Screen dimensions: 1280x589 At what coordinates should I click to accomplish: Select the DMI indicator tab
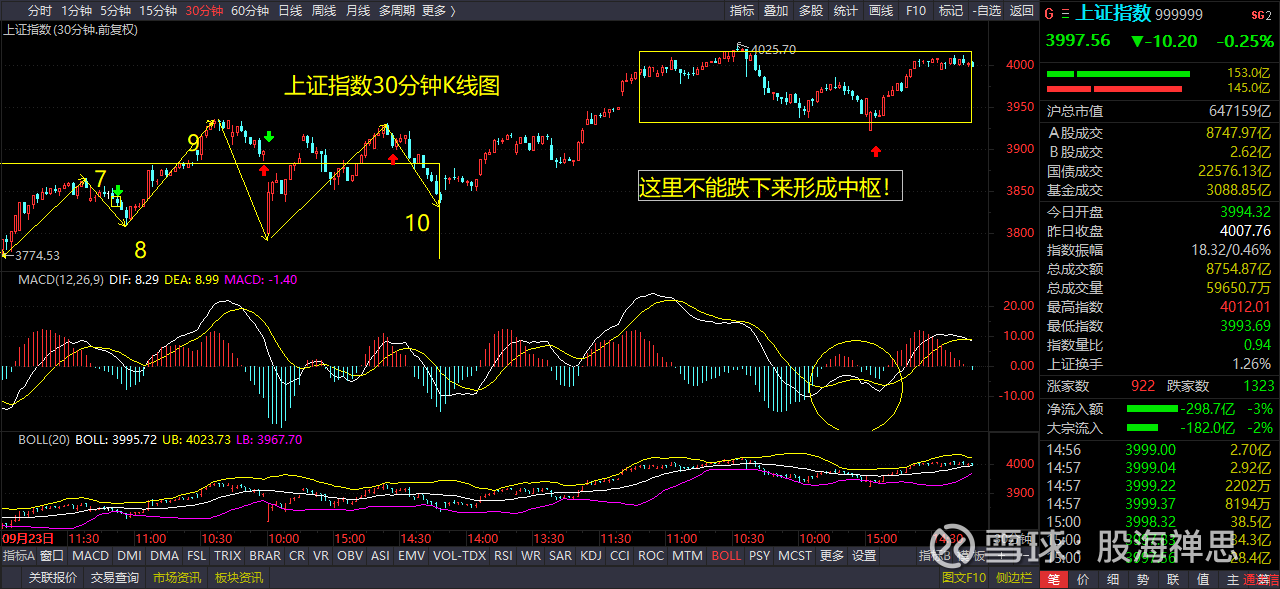pos(129,556)
